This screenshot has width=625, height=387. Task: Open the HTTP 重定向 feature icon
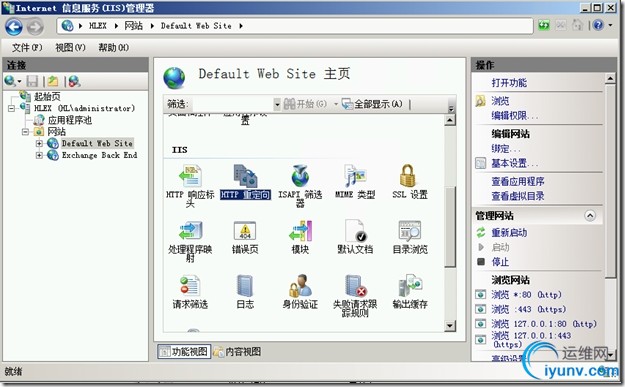pos(246,176)
